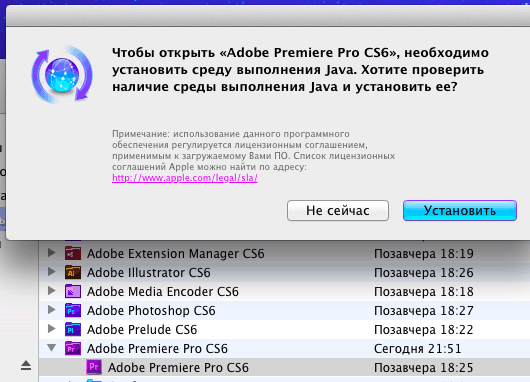Select the Adobe Photoshop CS6 folder icon

click(73, 310)
